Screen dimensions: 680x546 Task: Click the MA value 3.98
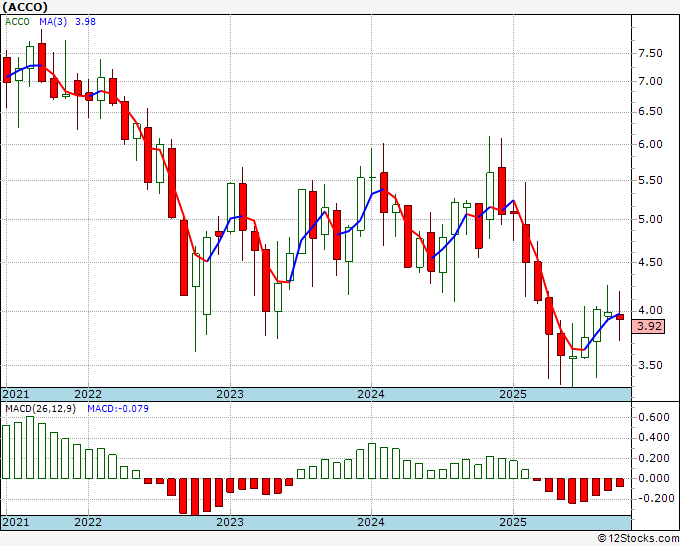pyautogui.click(x=85, y=22)
